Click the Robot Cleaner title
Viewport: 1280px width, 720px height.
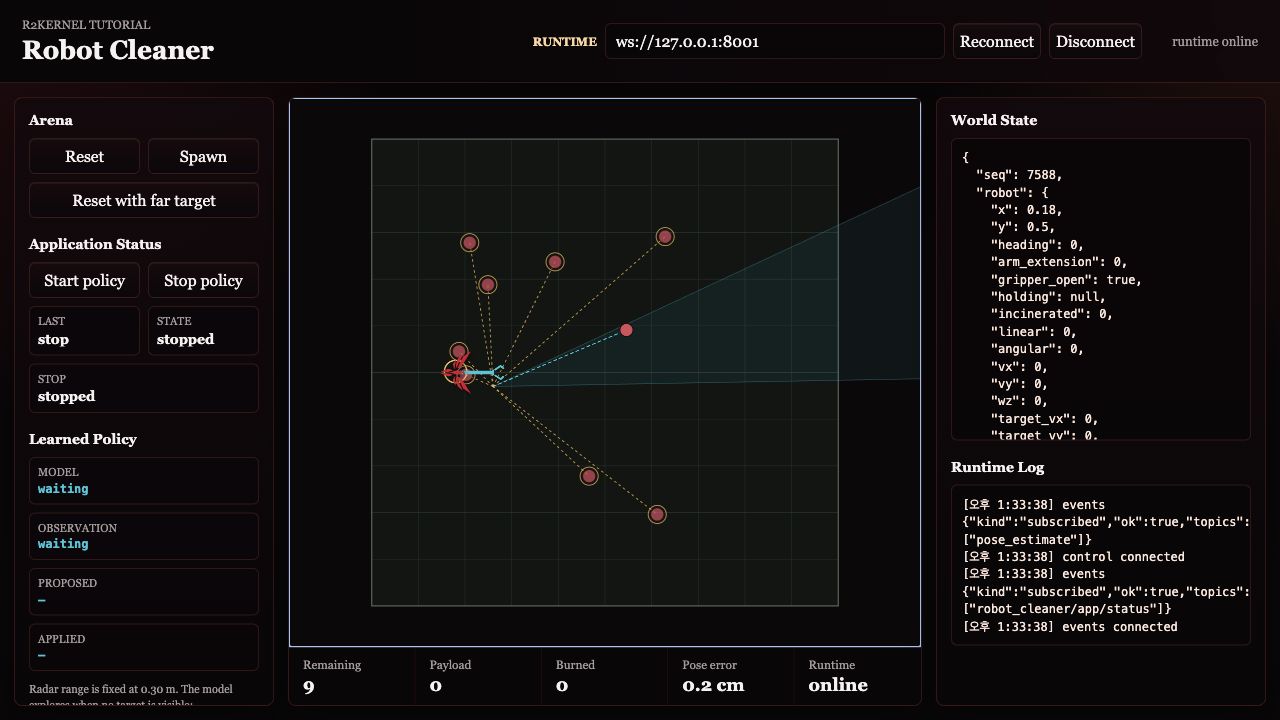click(118, 50)
